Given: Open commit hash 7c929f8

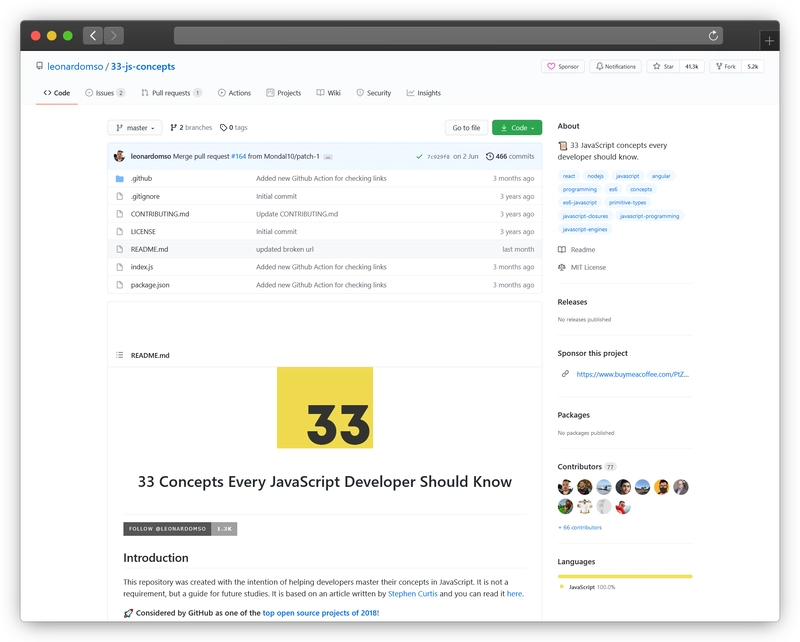Looking at the screenshot, I should (x=438, y=157).
